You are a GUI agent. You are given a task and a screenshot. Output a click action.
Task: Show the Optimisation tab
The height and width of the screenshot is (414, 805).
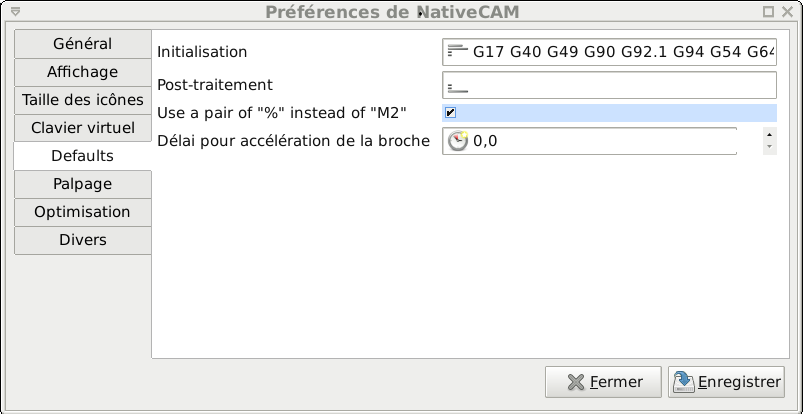pos(83,212)
